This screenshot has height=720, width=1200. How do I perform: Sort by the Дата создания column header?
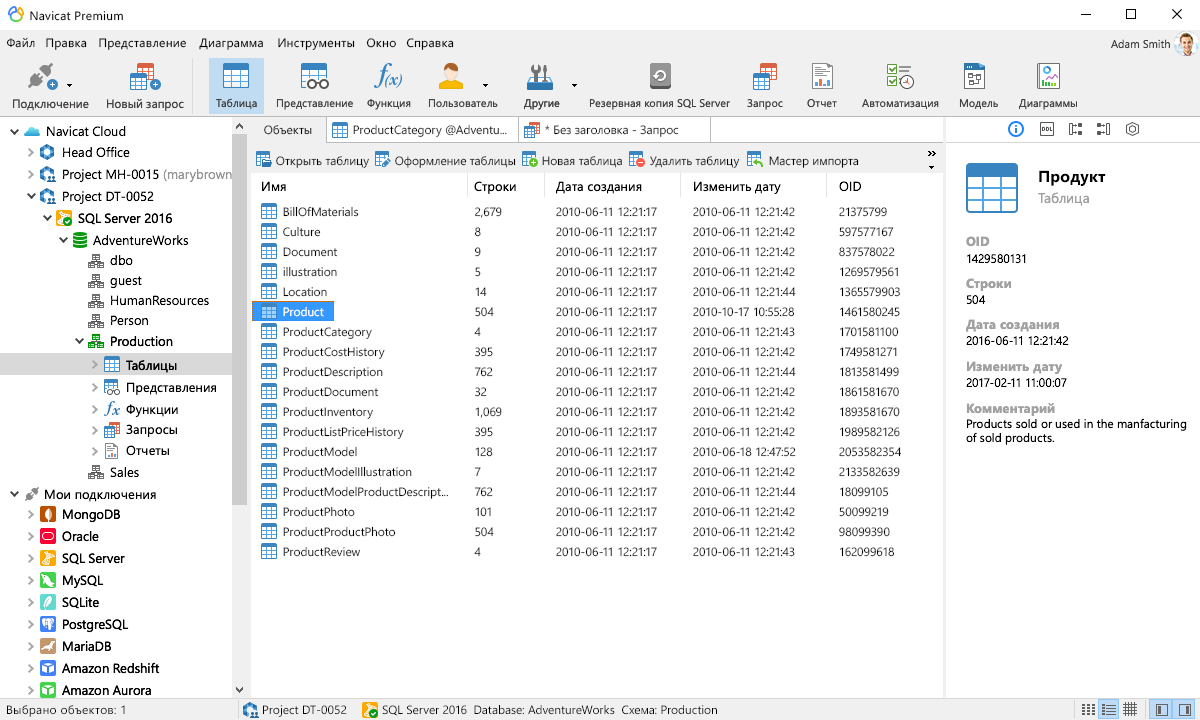(614, 187)
